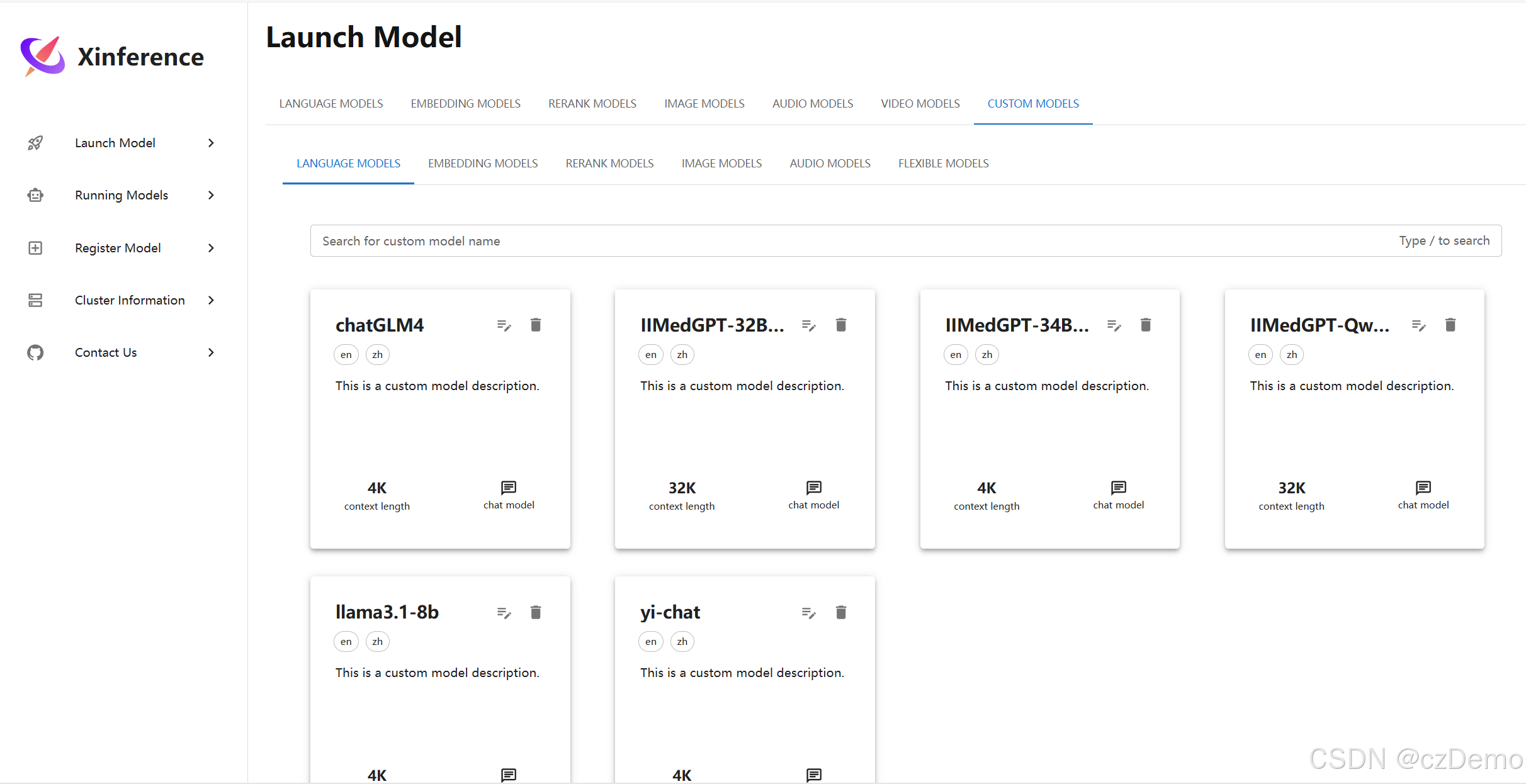This screenshot has height=784, width=1526.
Task: Click the 'en' tag on yi-chat
Action: coord(651,642)
